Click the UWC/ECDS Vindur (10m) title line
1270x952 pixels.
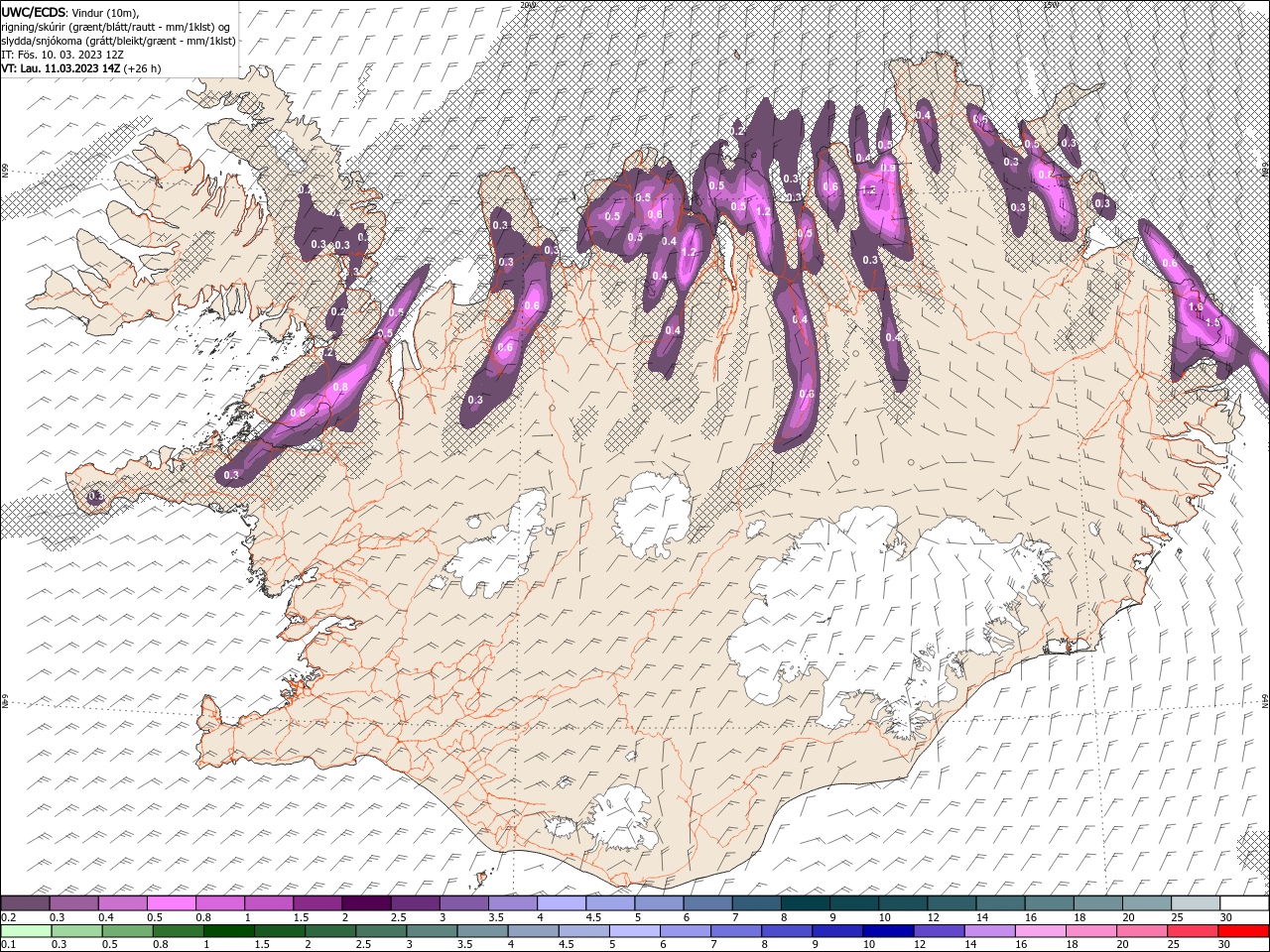(x=71, y=12)
